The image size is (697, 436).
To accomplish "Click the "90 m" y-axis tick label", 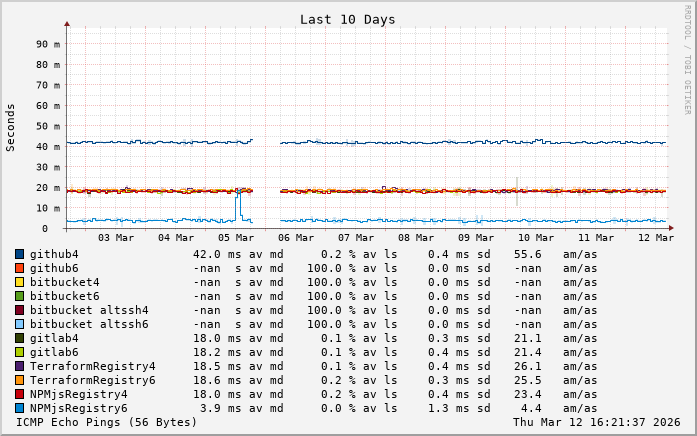I will pos(49,43).
